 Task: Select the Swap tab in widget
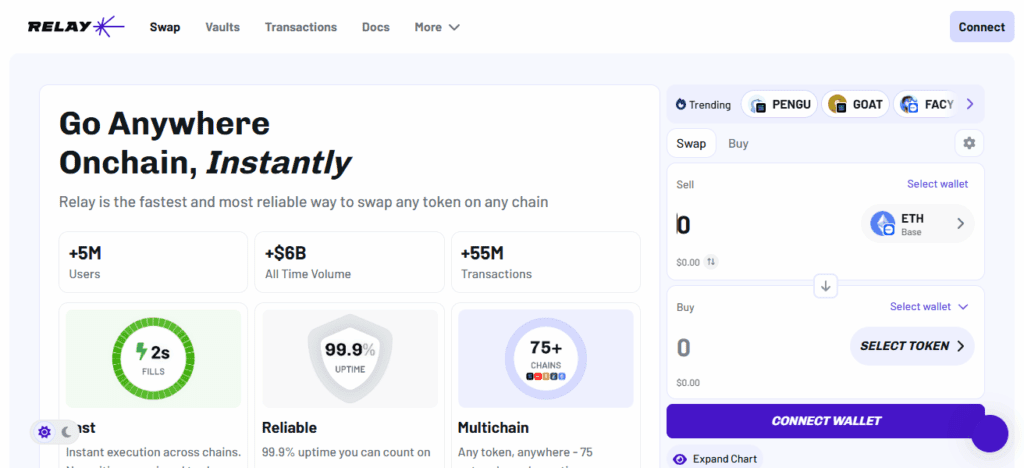coord(691,143)
